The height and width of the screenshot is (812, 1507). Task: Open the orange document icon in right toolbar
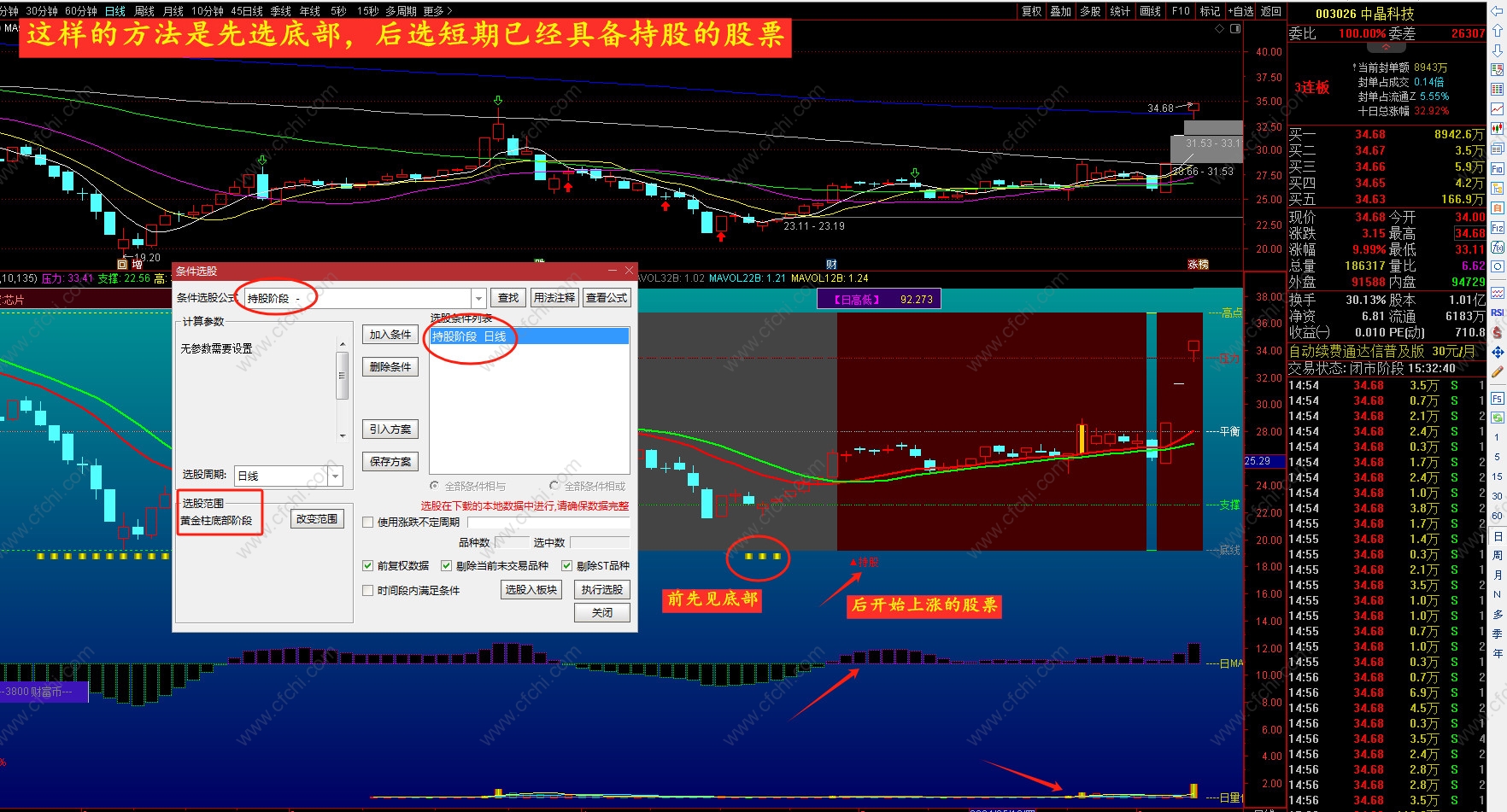[x=1498, y=207]
